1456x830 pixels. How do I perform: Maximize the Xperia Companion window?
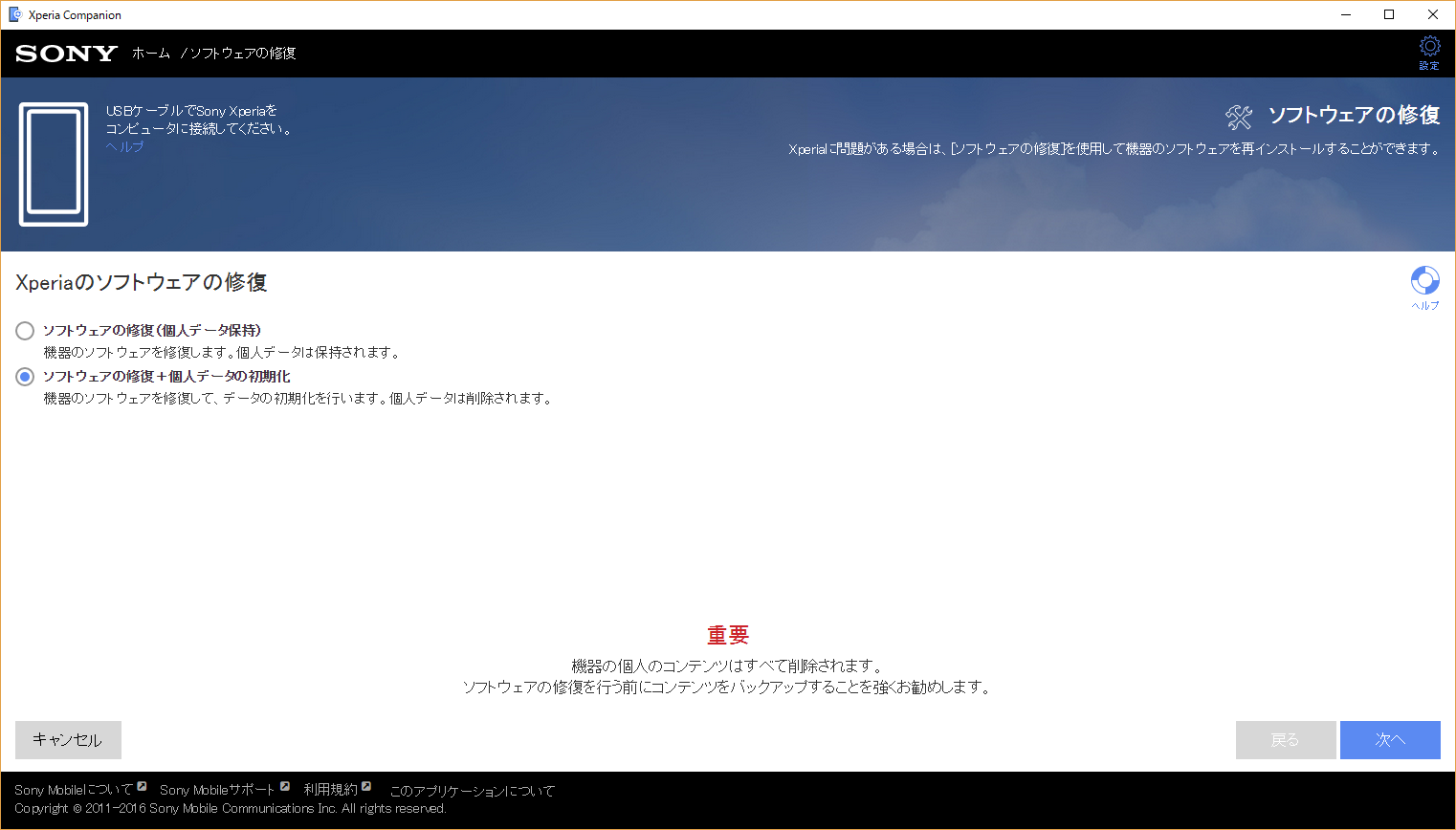point(1389,14)
